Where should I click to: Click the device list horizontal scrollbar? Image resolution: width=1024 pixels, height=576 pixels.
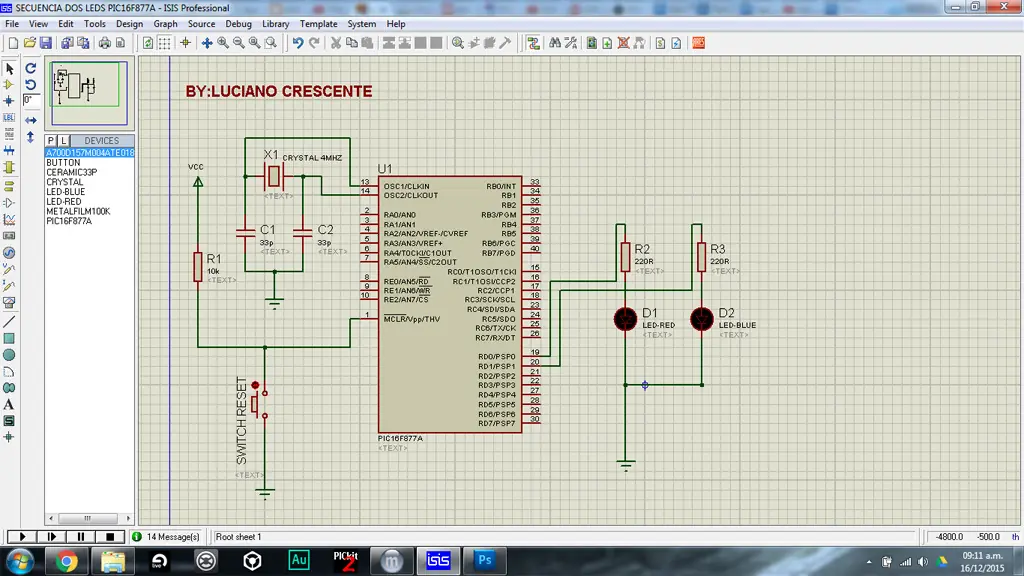89,518
